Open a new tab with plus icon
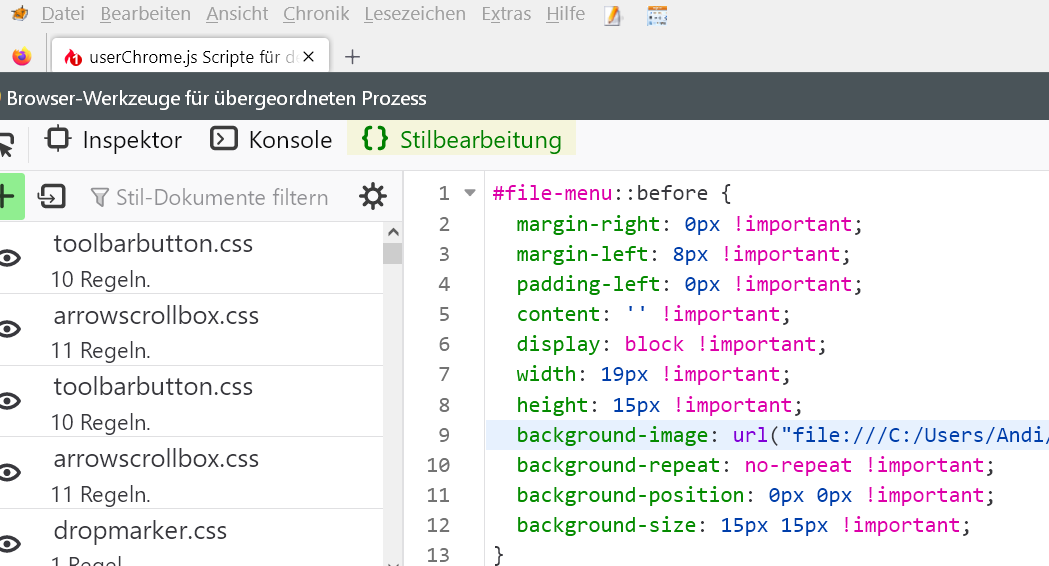The height and width of the screenshot is (566, 1049). tap(352, 57)
